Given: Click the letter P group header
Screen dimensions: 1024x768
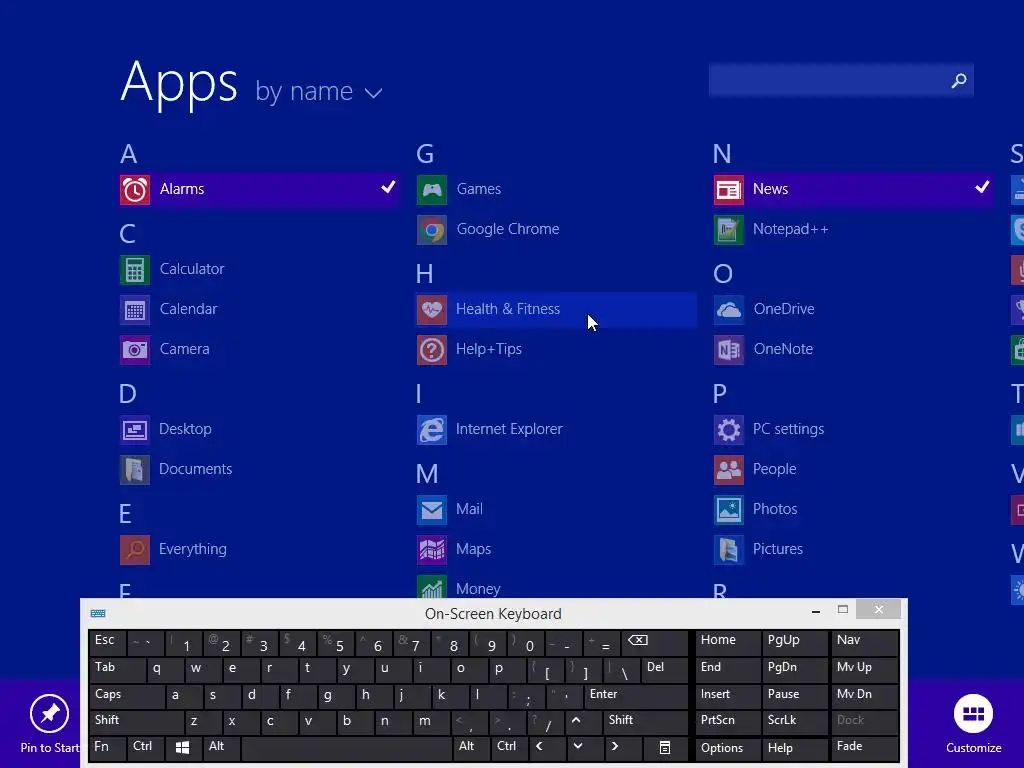Looking at the screenshot, I should tap(720, 394).
